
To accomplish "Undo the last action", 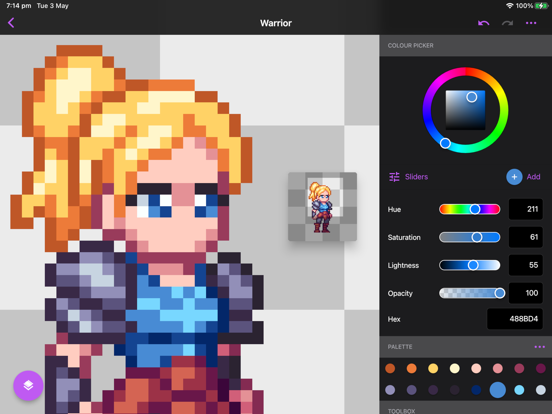I will click(x=483, y=23).
